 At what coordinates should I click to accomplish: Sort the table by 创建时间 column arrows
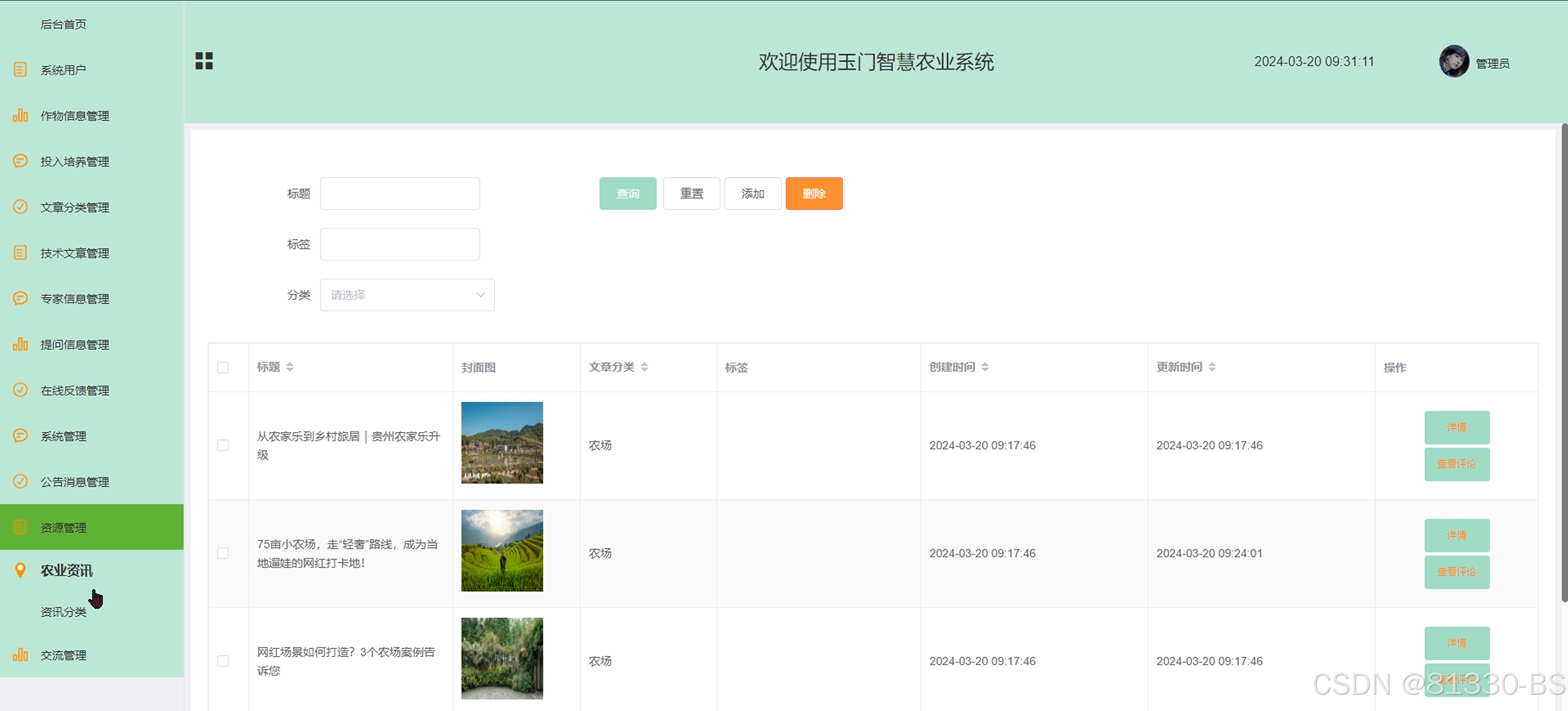point(985,367)
